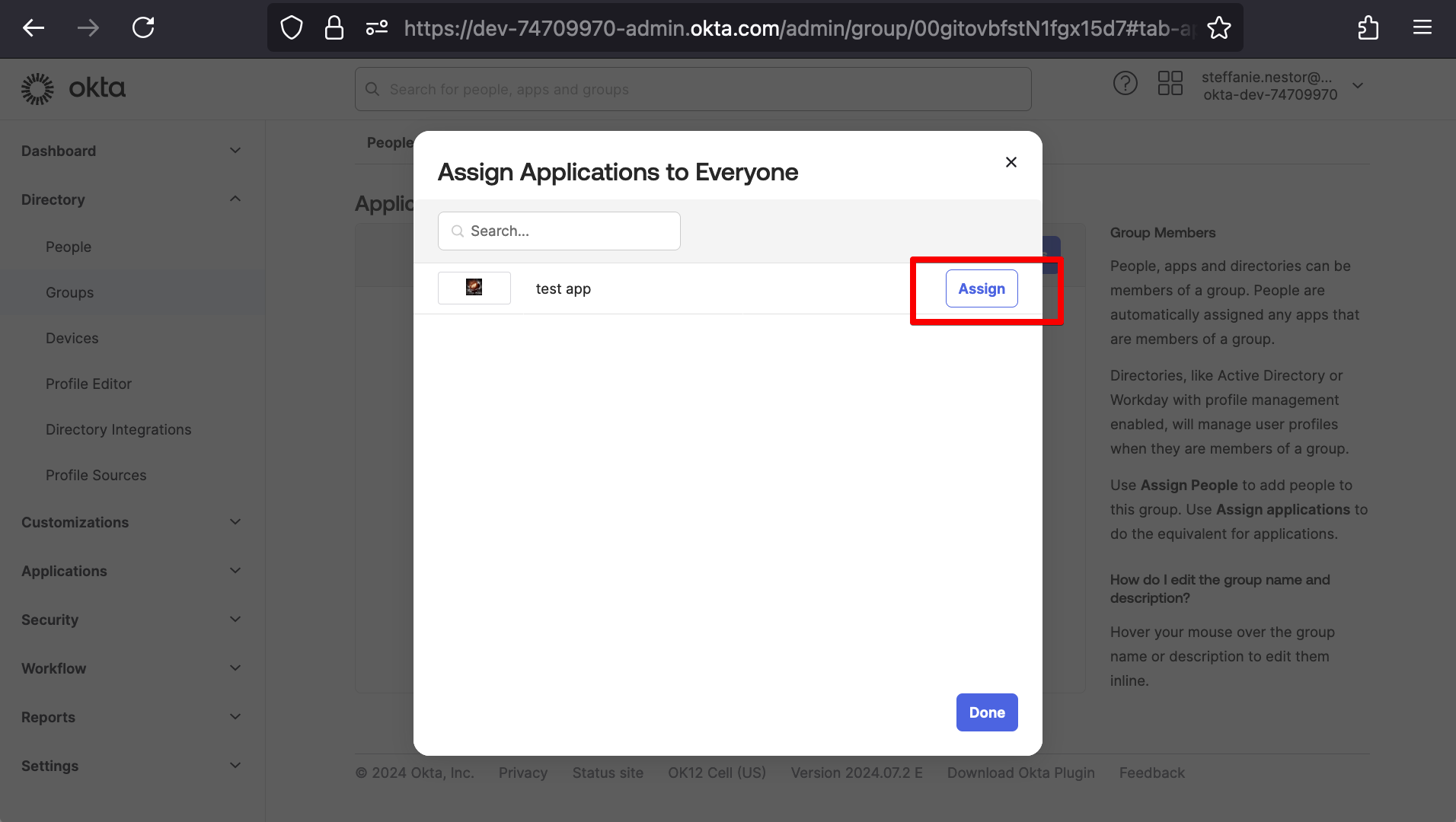This screenshot has height=822, width=1456.
Task: Collapse the Directory menu chevron
Action: point(235,199)
